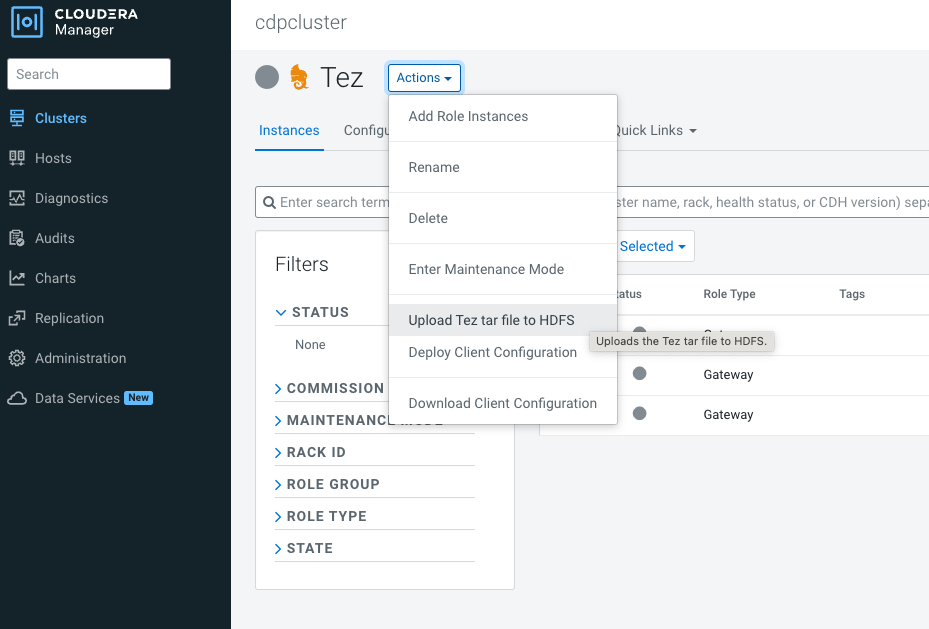Select Download Client Configuration
Viewport: 929px width, 629px height.
click(x=503, y=403)
